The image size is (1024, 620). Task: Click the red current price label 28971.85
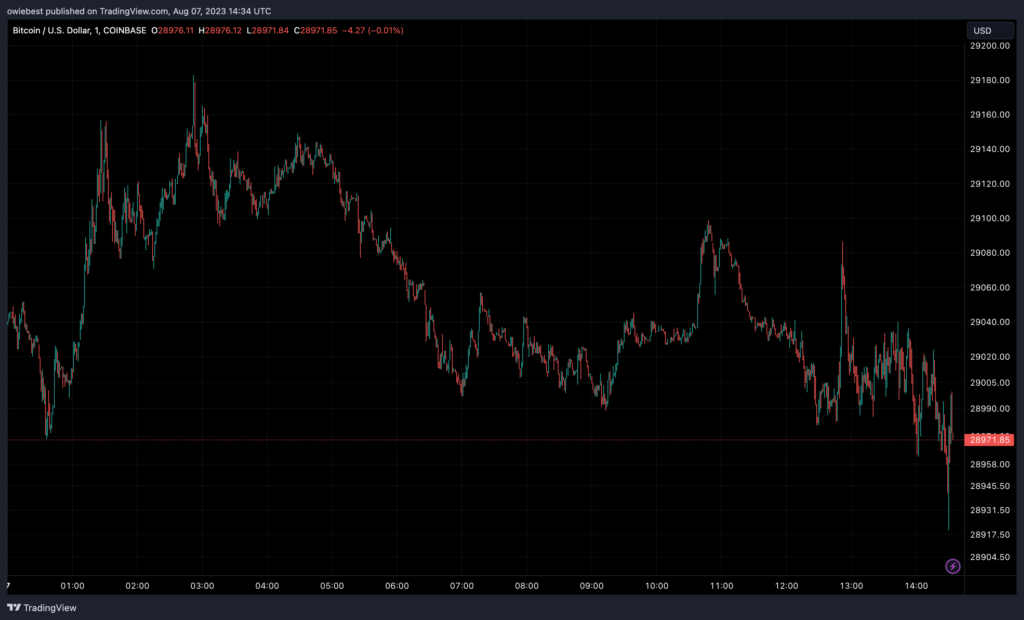988,440
